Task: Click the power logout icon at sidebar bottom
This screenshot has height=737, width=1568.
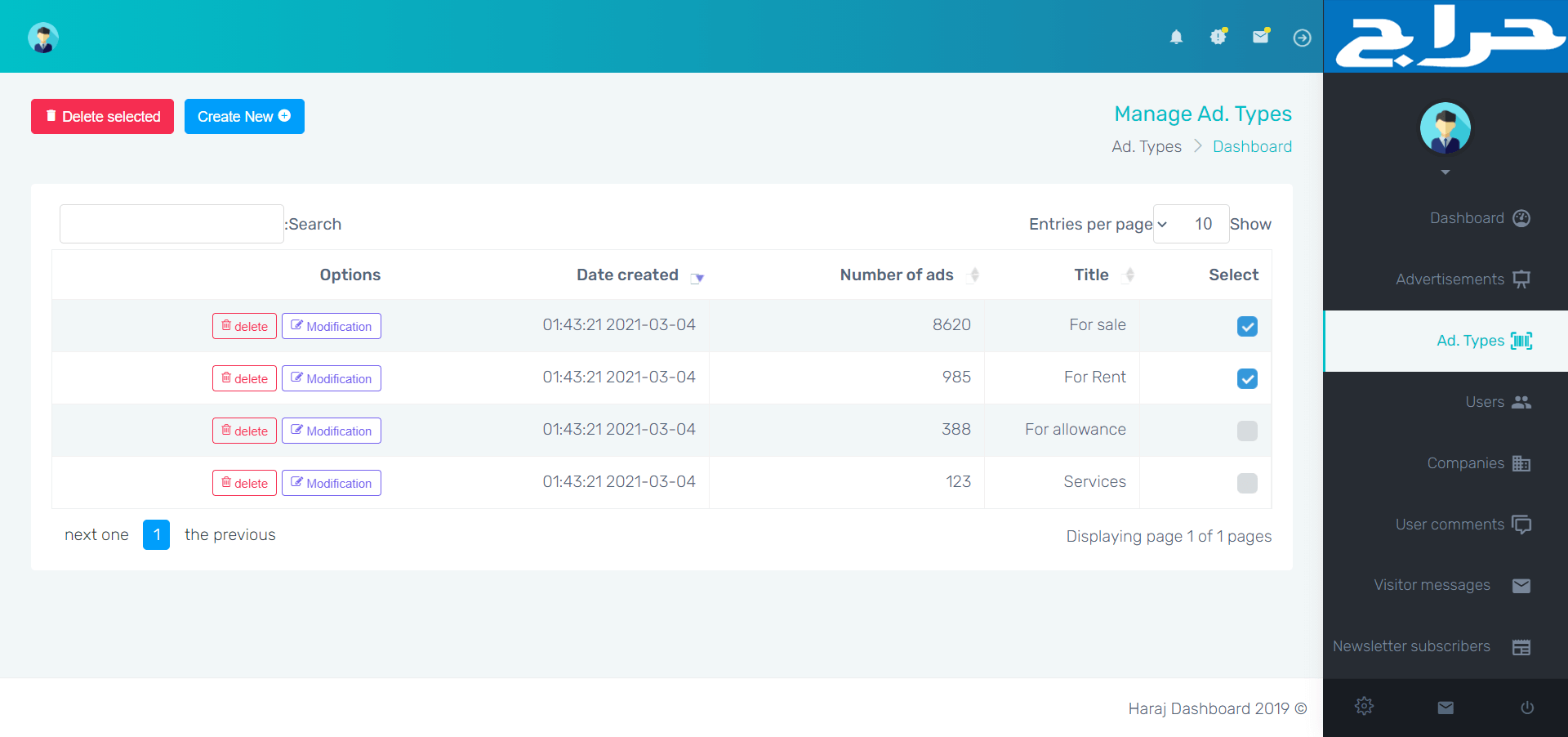Action: tap(1527, 708)
